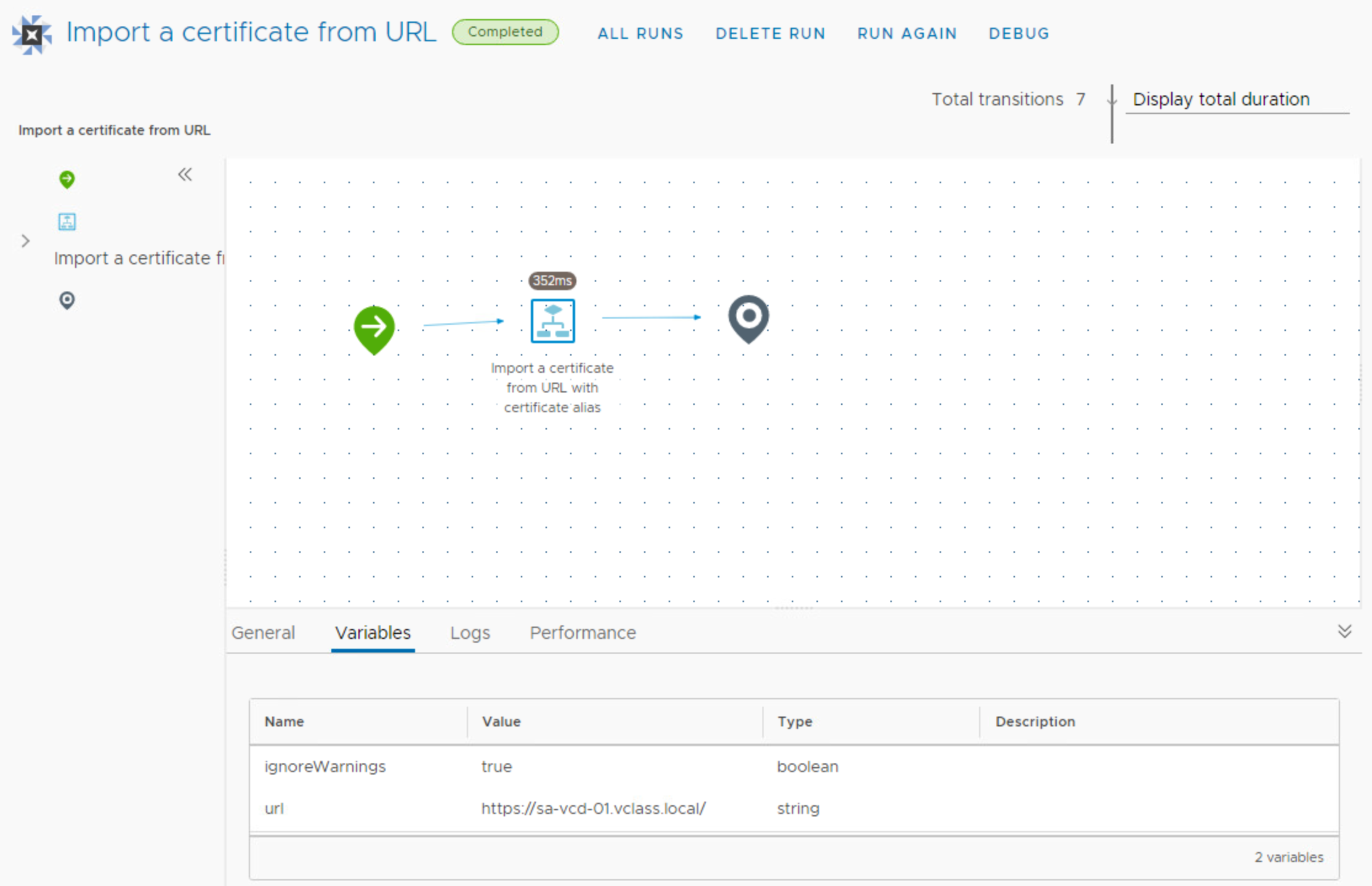Click the https://sa-vcd-01.vclass.local/ value
1372x886 pixels.
(x=594, y=808)
